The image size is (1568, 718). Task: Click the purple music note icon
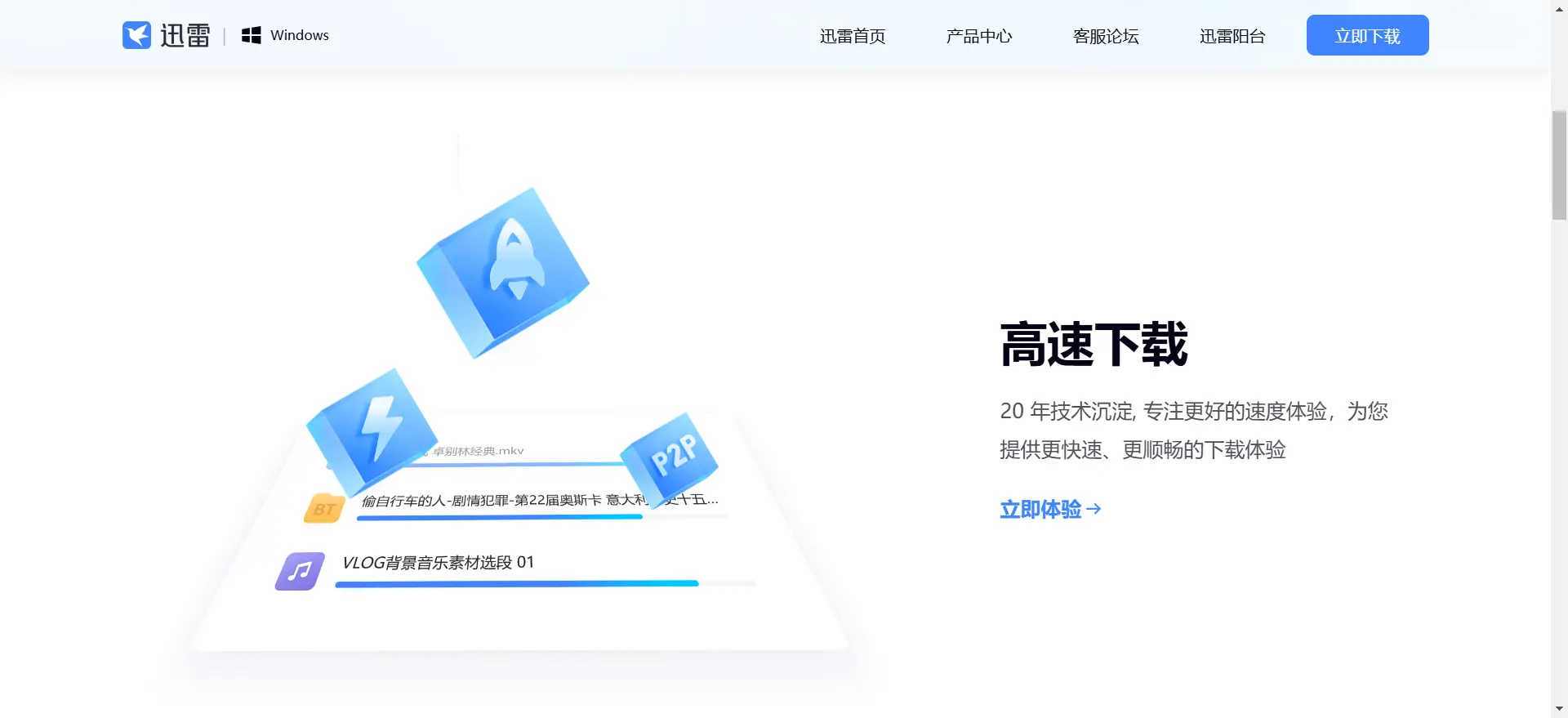click(x=300, y=571)
